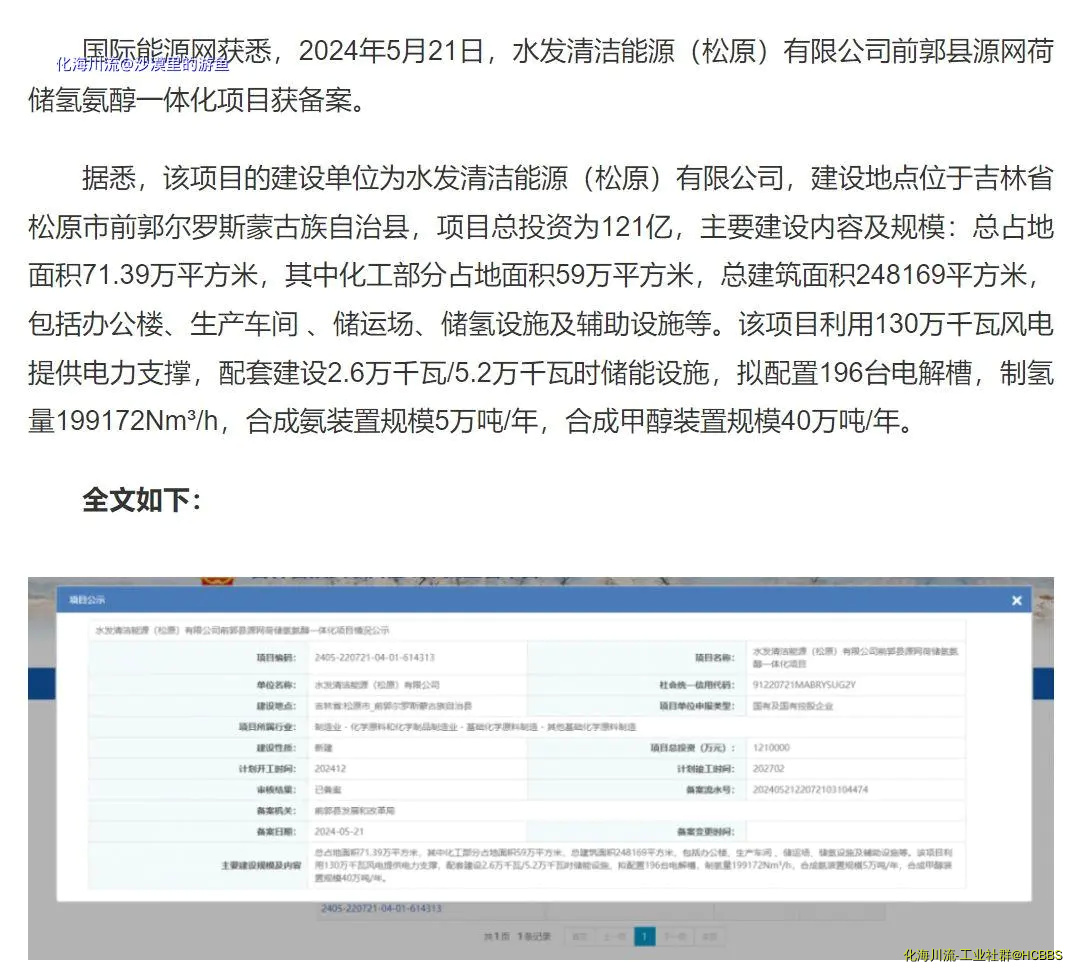Open project link 2405-220721-04-01-614313 below the dialog
Screen dimensions: 1072x971
tap(381, 908)
